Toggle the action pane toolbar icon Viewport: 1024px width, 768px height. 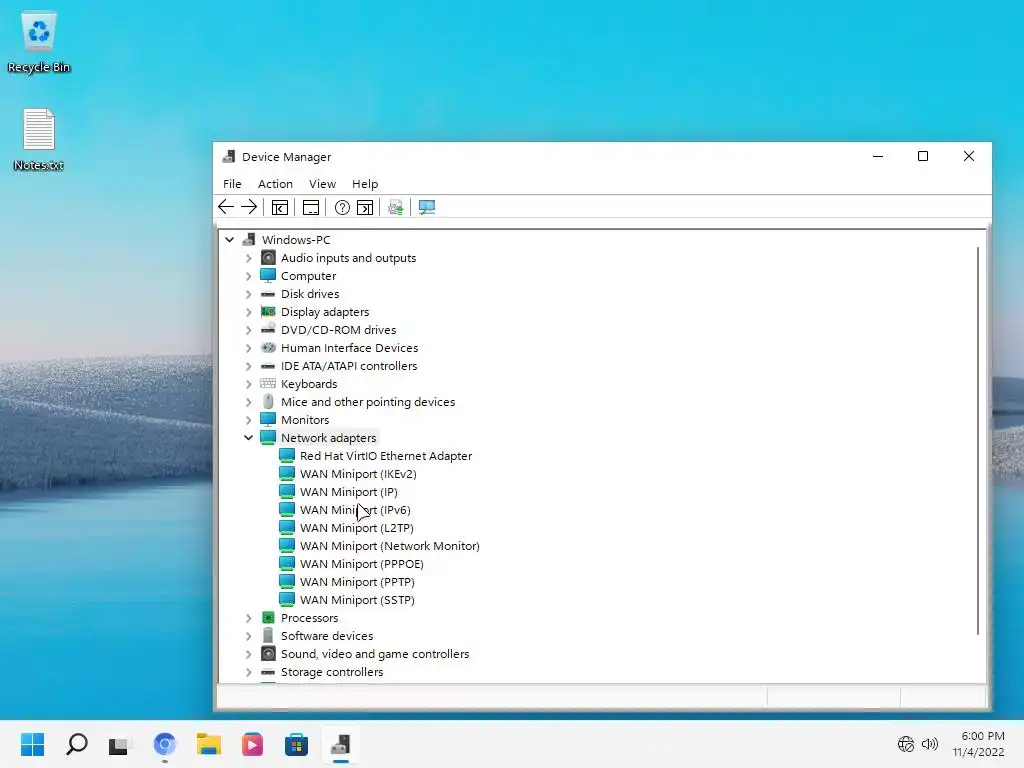pos(365,208)
